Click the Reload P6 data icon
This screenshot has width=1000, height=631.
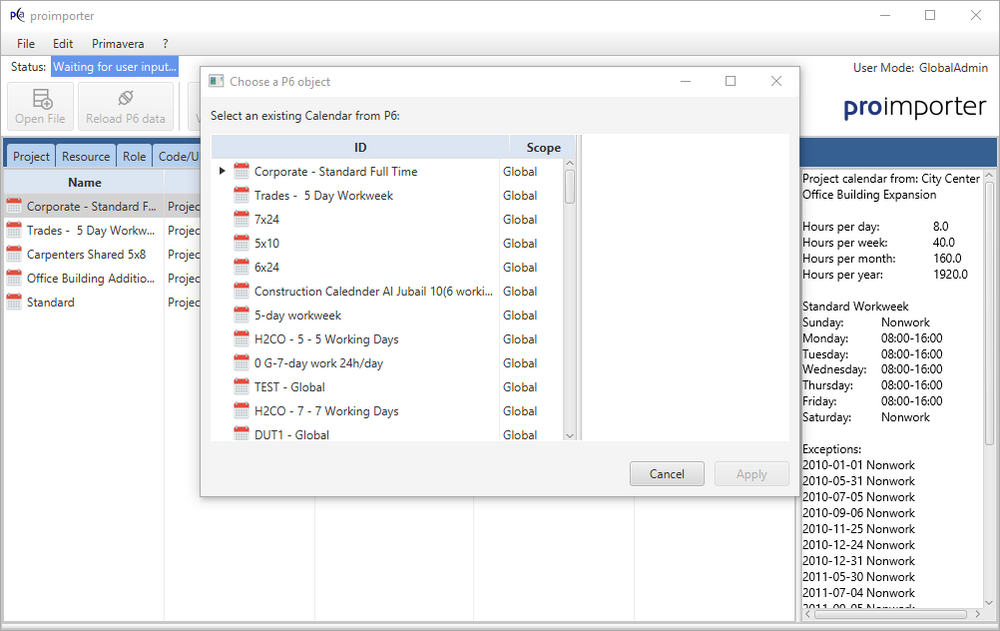[x=125, y=99]
